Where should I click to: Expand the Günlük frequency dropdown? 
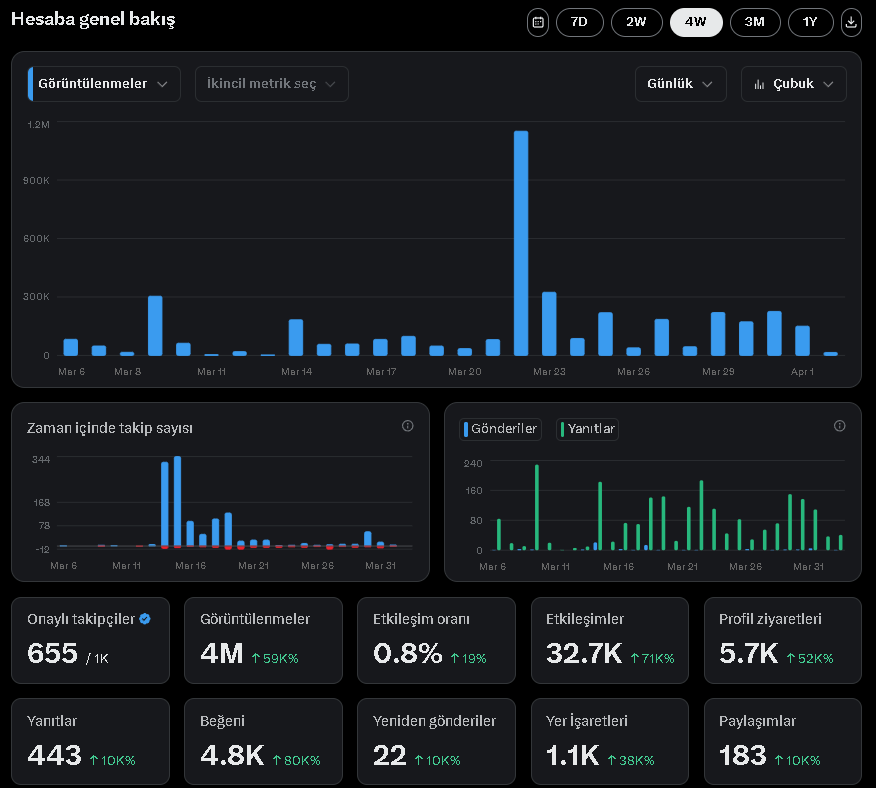click(x=680, y=84)
